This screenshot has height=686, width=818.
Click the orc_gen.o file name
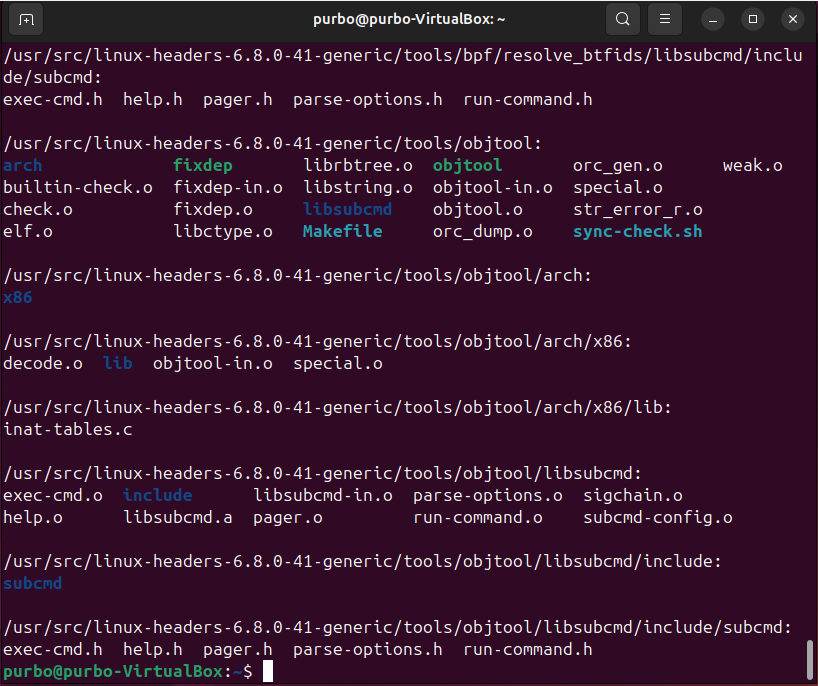pos(618,166)
